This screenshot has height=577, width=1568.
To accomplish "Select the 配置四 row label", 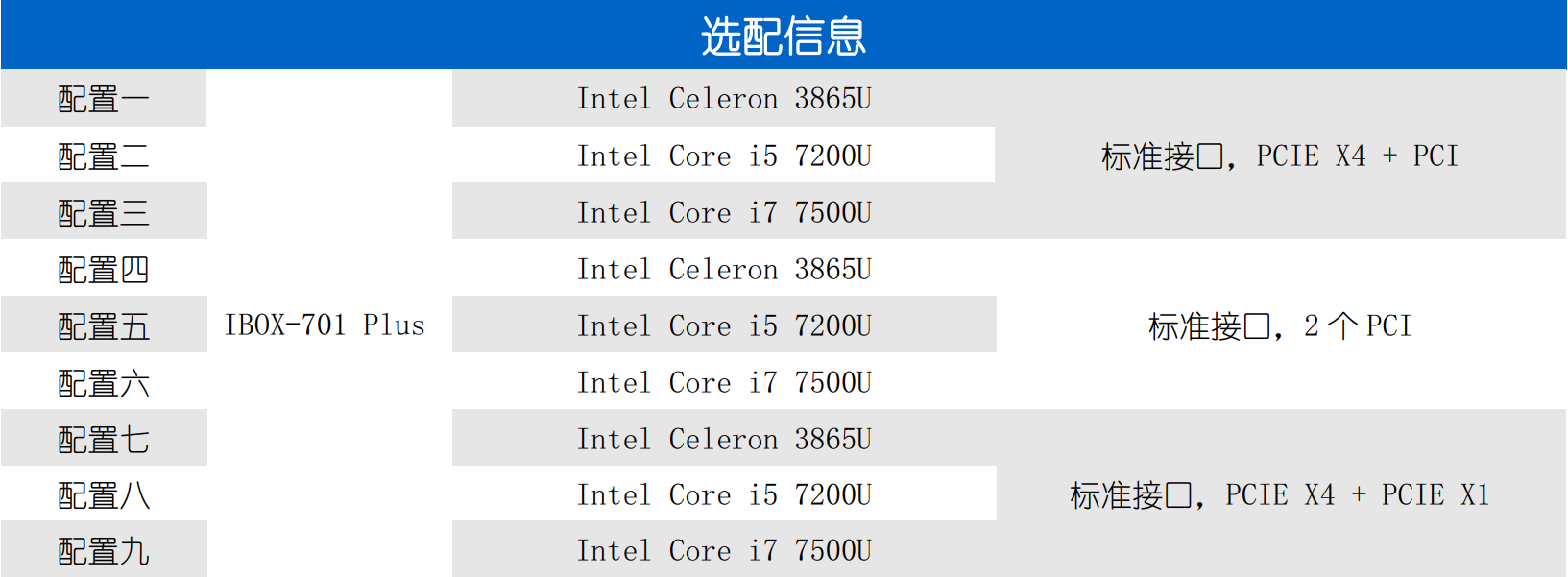I will pyautogui.click(x=104, y=269).
